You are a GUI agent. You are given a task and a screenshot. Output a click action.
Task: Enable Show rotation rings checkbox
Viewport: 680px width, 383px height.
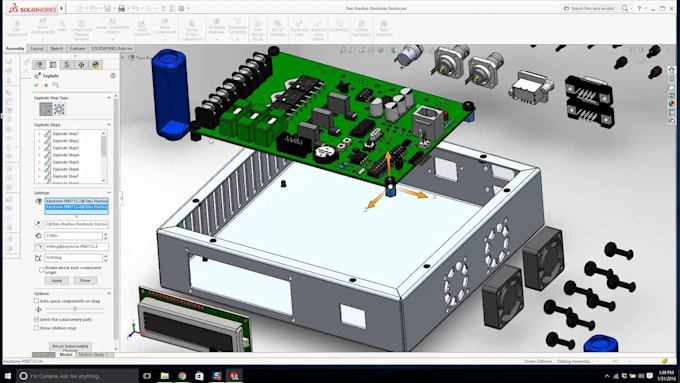(x=36, y=328)
